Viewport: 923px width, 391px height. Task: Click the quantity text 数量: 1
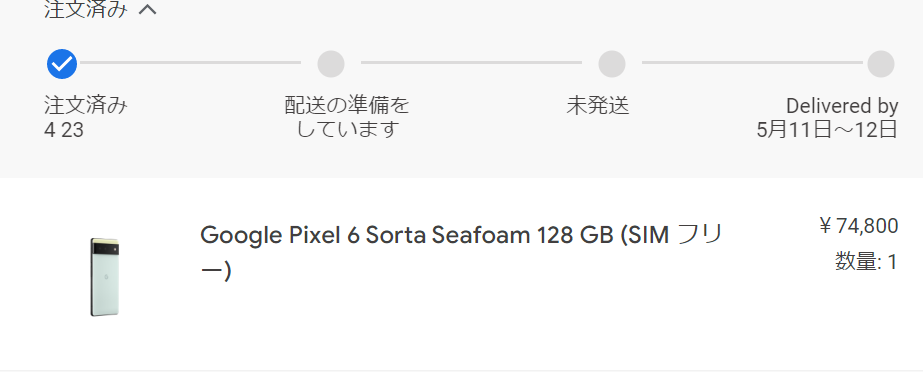pos(866,262)
